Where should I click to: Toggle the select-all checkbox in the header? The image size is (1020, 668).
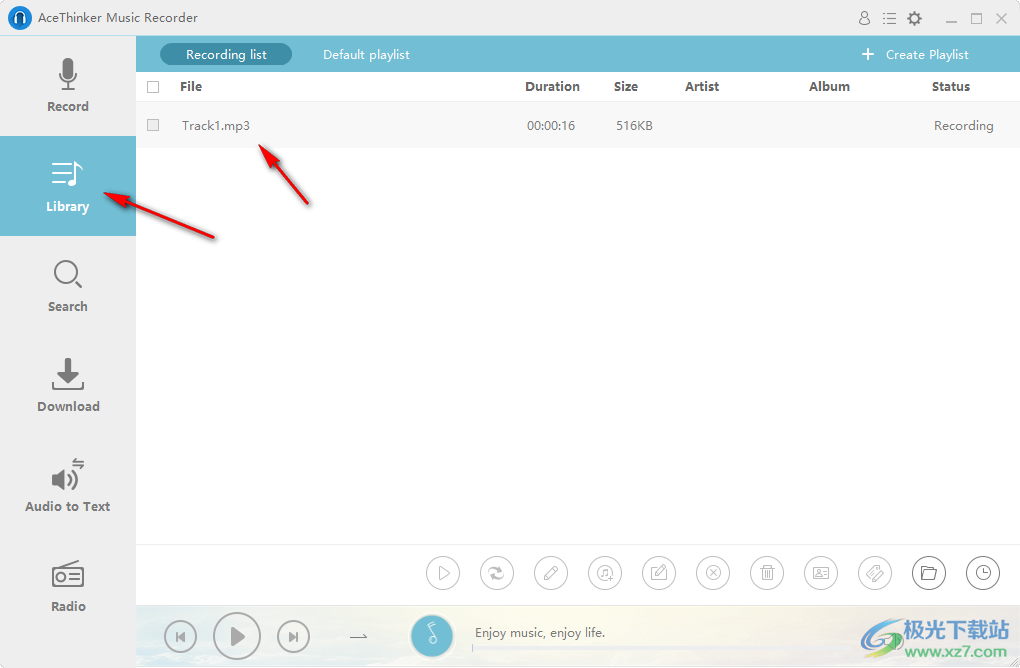(153, 87)
